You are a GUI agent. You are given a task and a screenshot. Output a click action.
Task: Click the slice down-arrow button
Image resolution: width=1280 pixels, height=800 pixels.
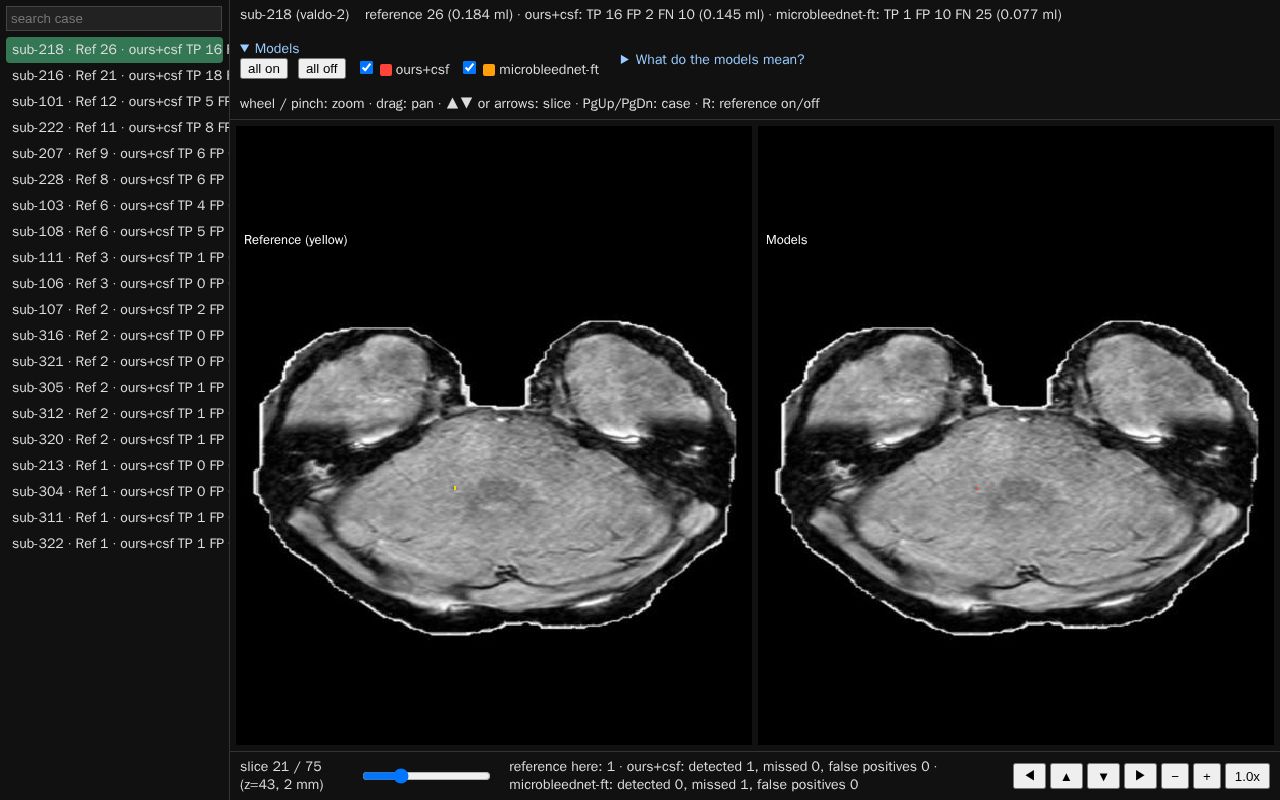pos(1103,776)
